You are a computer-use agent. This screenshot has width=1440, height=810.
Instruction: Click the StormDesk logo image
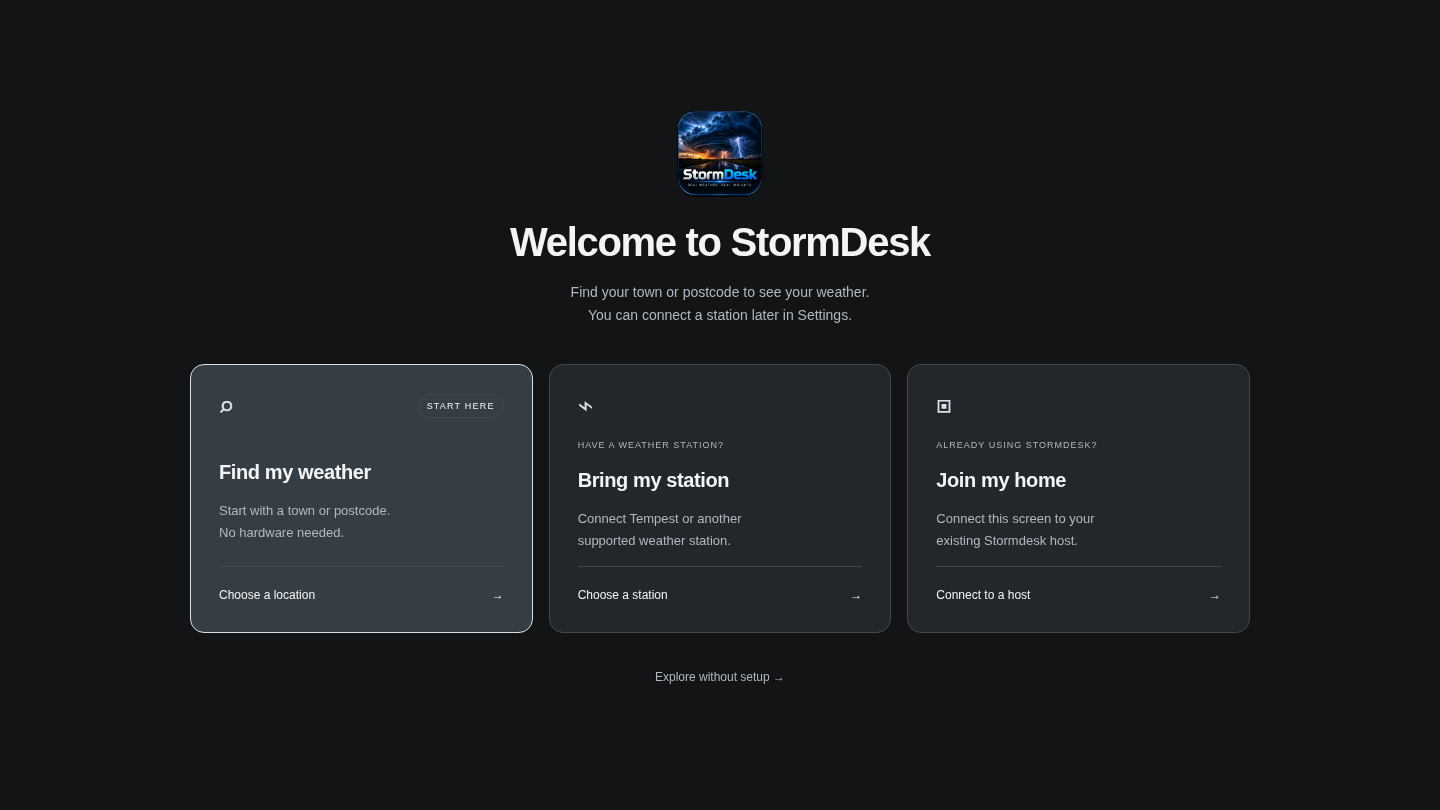click(x=720, y=153)
